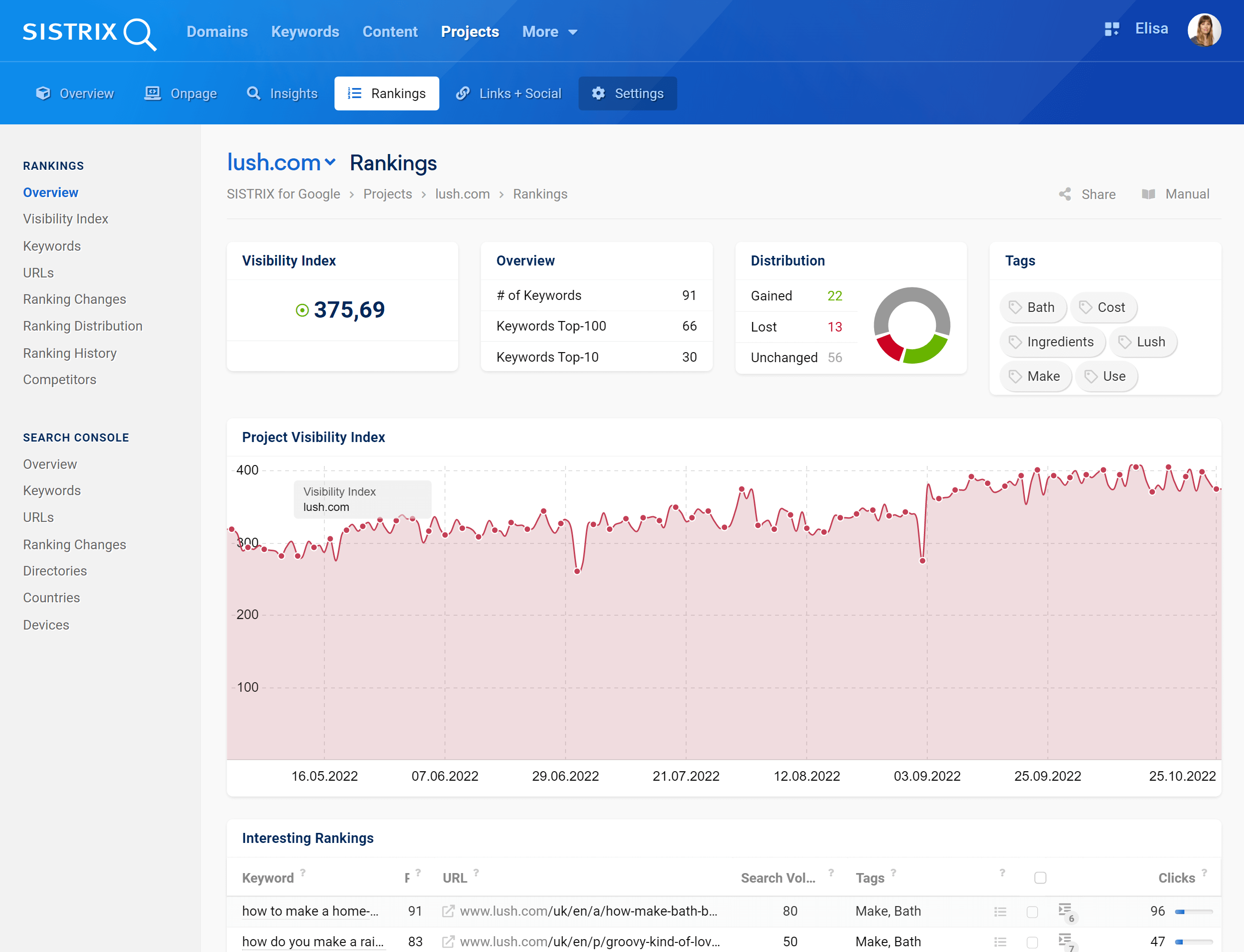Click the Gained value 22
The image size is (1244, 952).
(834, 296)
